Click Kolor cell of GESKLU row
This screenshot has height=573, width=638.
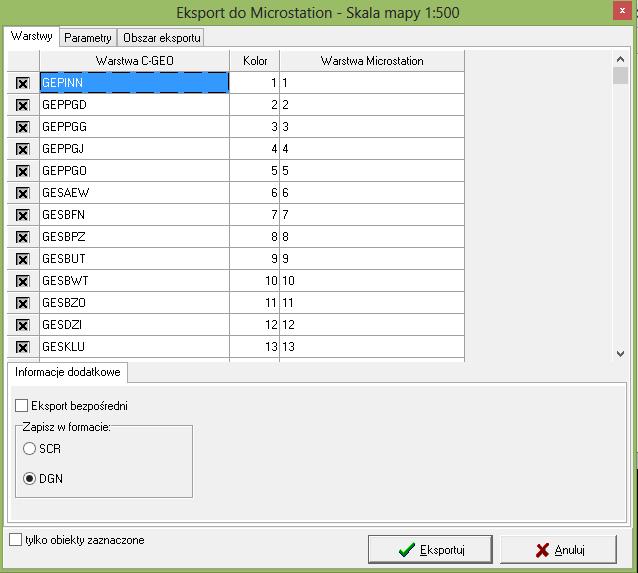coord(255,346)
